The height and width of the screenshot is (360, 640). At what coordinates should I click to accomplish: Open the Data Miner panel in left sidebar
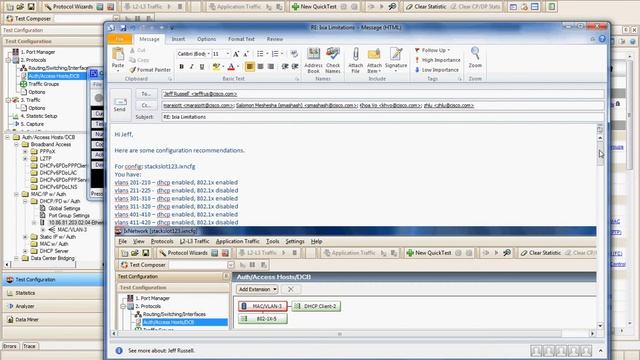53,320
